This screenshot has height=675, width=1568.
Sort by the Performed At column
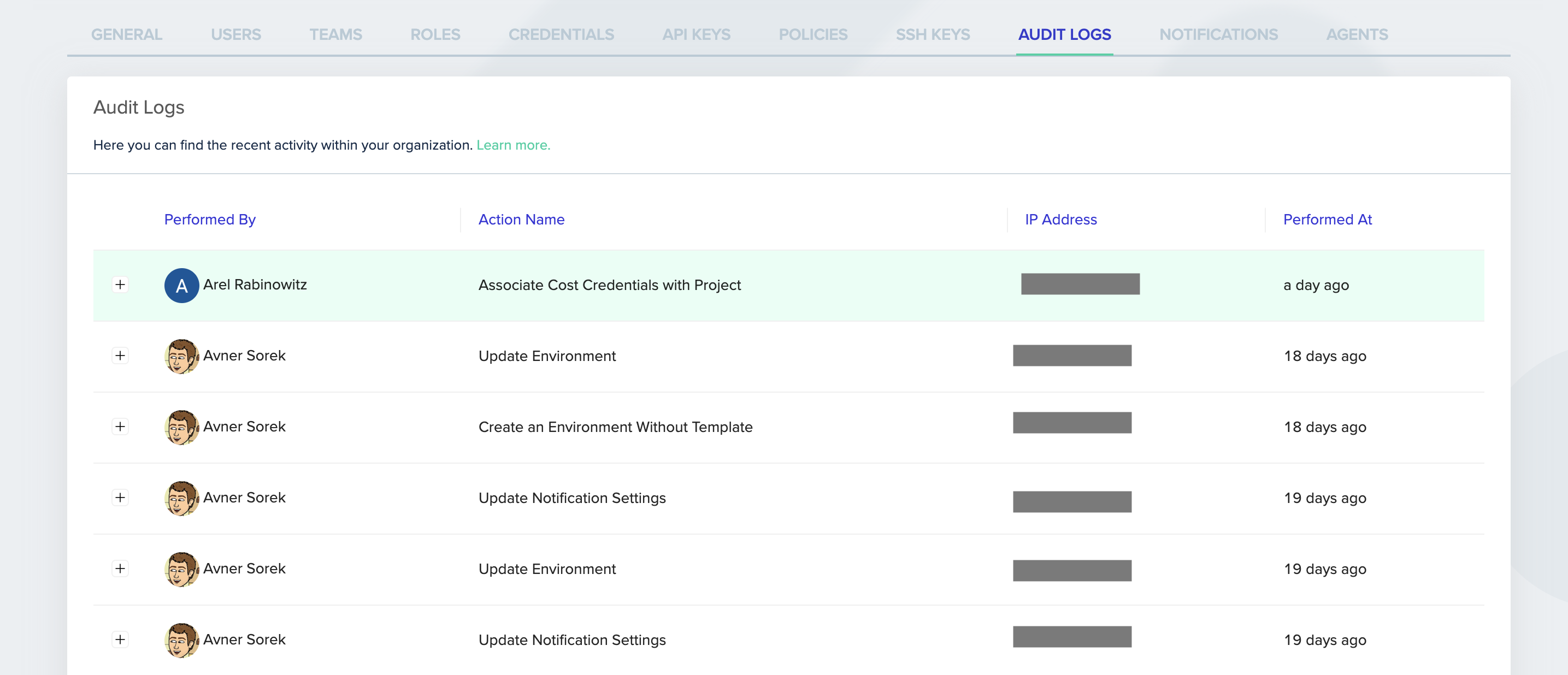click(x=1327, y=219)
